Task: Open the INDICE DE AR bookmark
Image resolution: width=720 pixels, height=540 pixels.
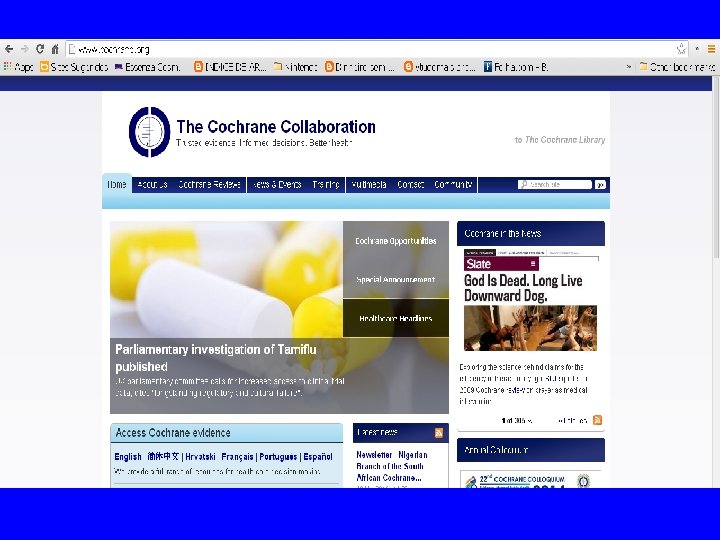Action: pyautogui.click(x=230, y=67)
